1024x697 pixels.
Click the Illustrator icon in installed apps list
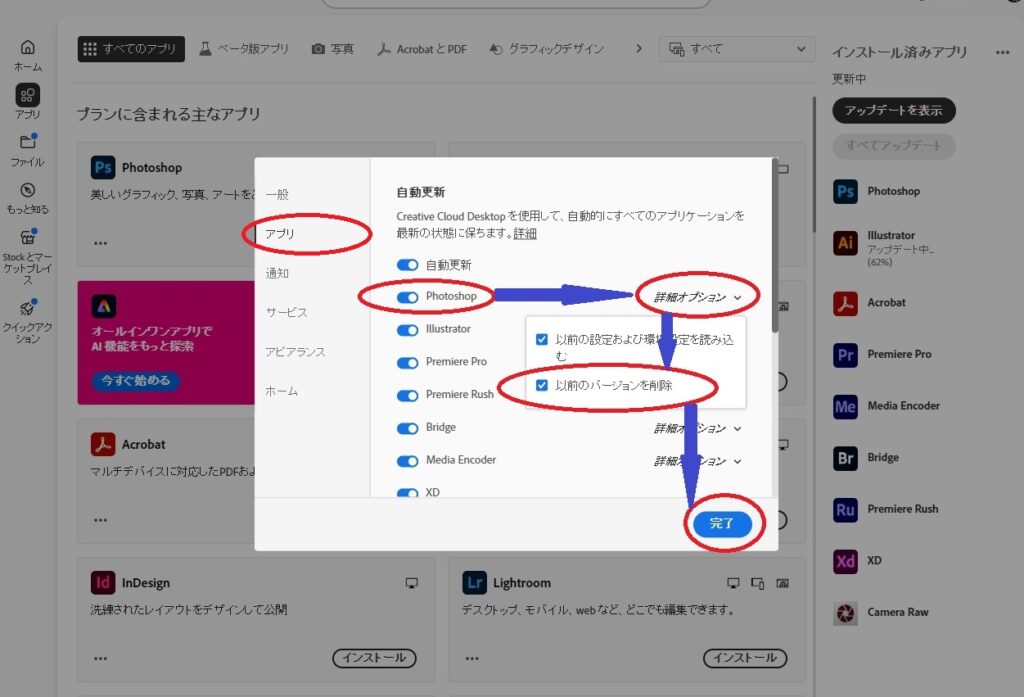click(845, 243)
